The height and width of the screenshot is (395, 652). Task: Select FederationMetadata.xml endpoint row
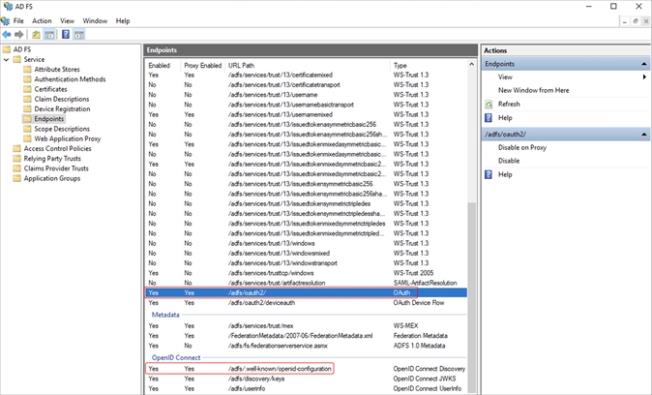pos(306,336)
